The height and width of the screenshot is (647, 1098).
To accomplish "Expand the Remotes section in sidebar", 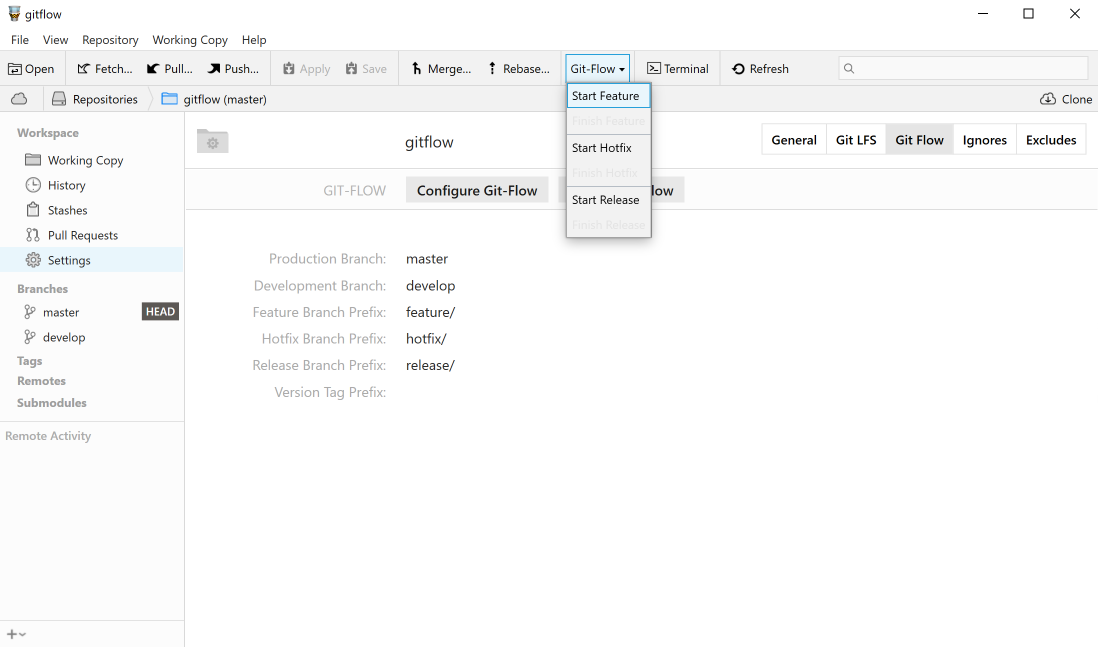I will 41,381.
